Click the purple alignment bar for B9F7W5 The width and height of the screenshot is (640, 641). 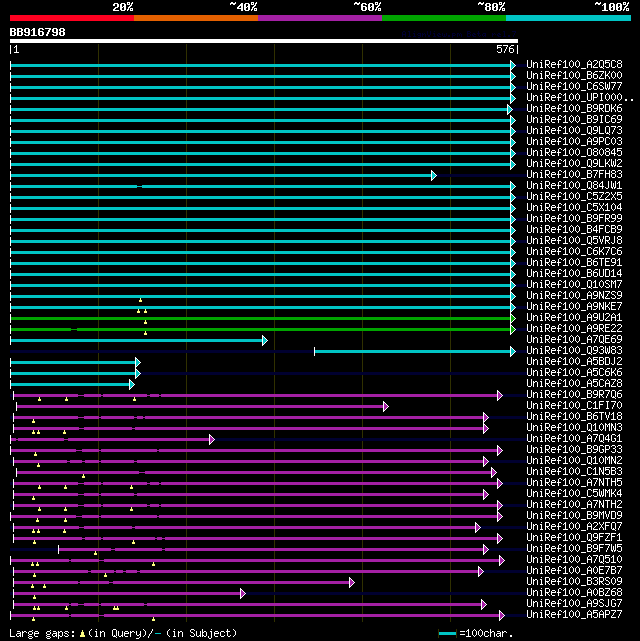(271, 550)
